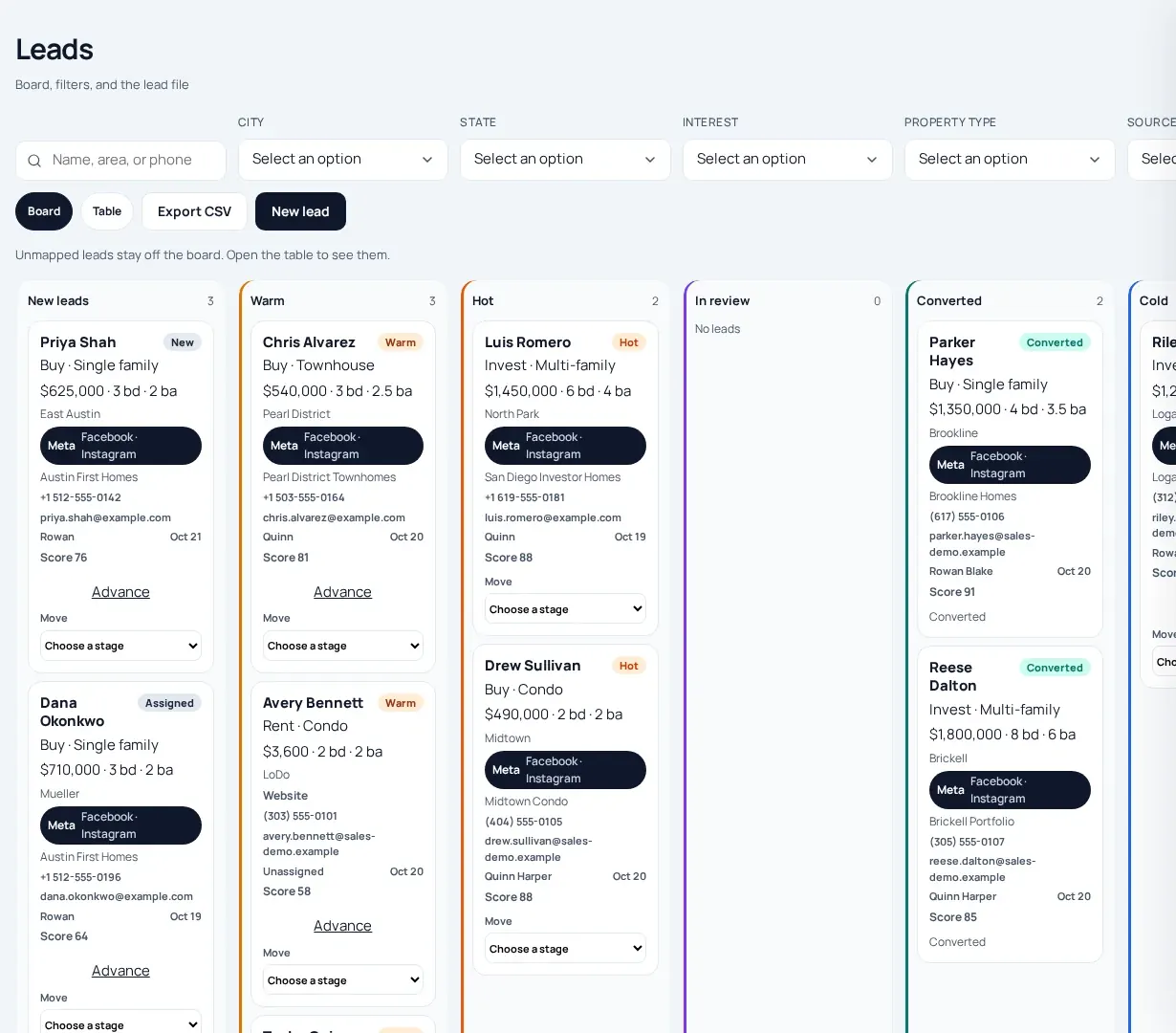Choose a stage for Luis Romero
The image size is (1176, 1033).
pos(565,609)
